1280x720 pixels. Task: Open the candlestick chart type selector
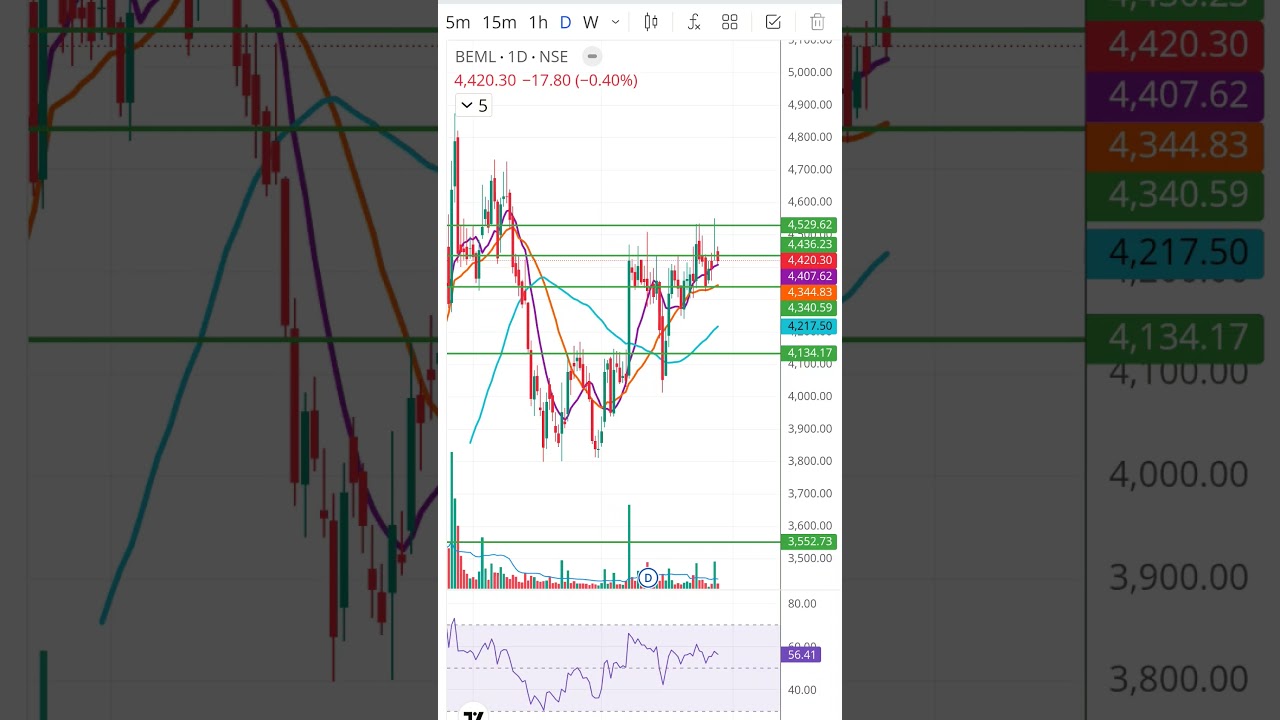651,22
